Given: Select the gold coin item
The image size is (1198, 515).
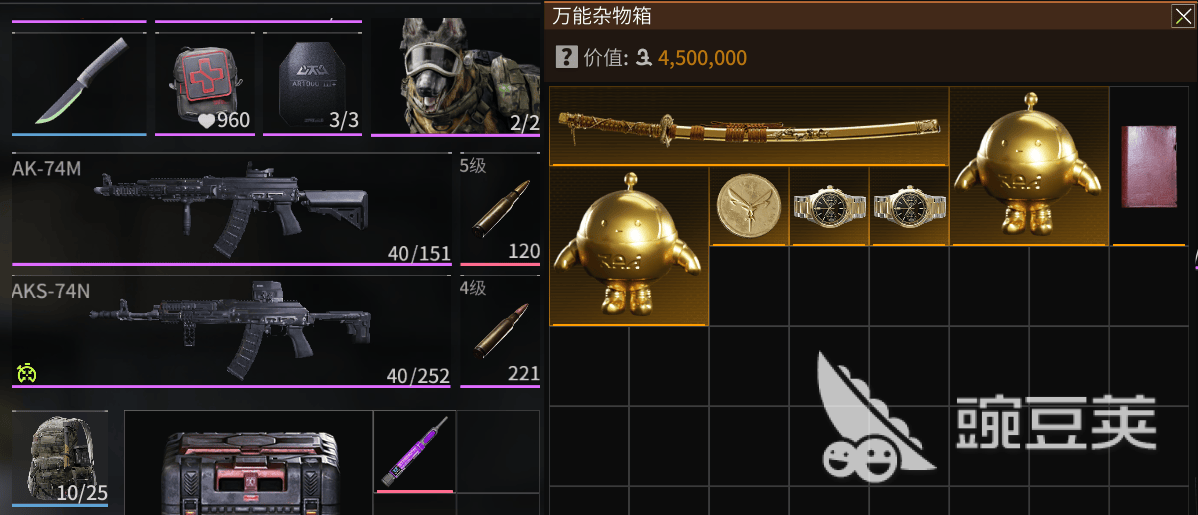Looking at the screenshot, I should coord(748,206).
